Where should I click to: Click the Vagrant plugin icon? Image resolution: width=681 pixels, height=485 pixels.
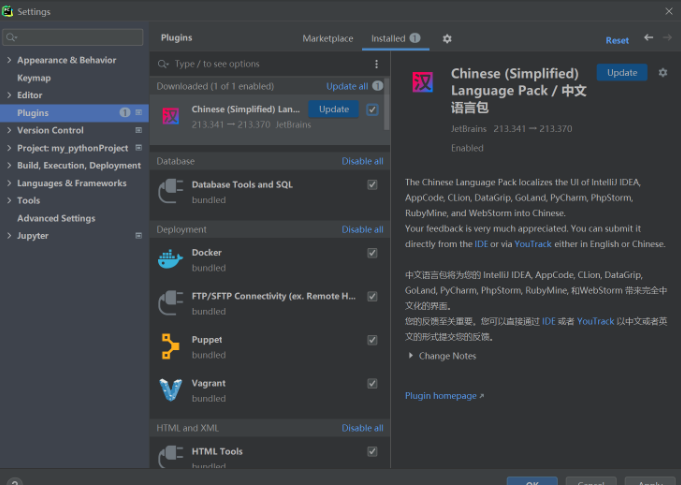click(170, 389)
